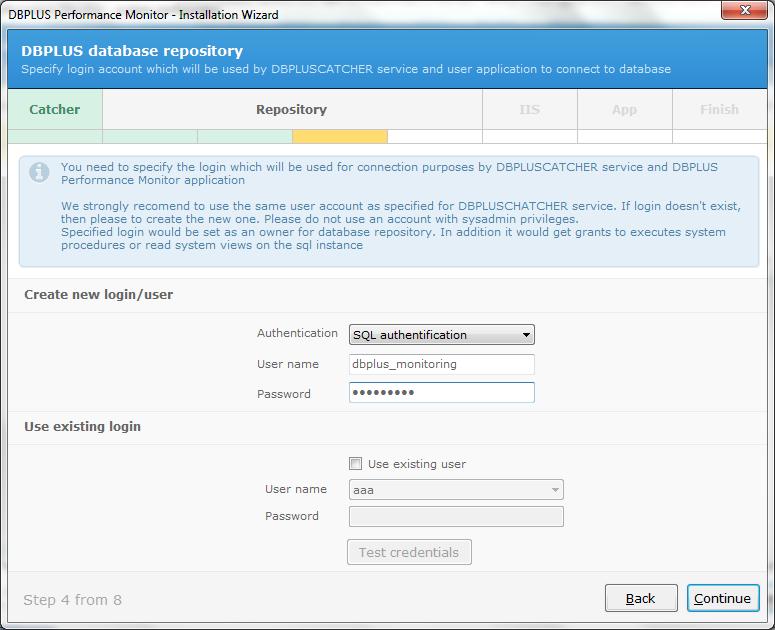Open the IIS tab
This screenshot has width=775, height=630.
point(529,109)
